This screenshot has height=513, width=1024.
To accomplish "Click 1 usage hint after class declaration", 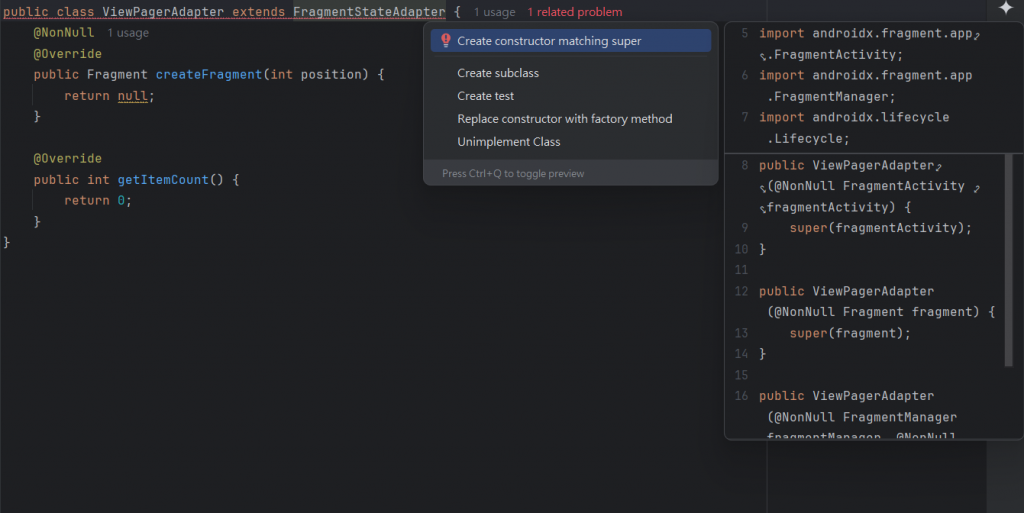I will coord(494,12).
